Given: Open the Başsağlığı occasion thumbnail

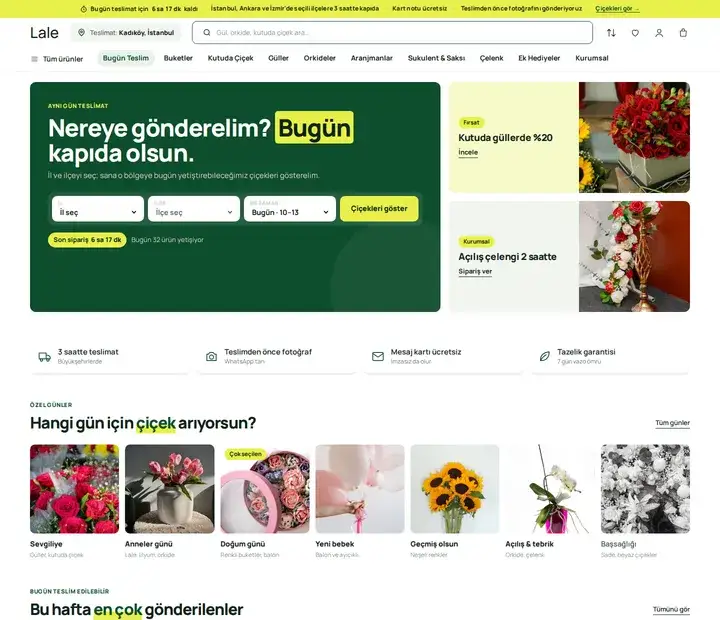Looking at the screenshot, I should point(645,489).
